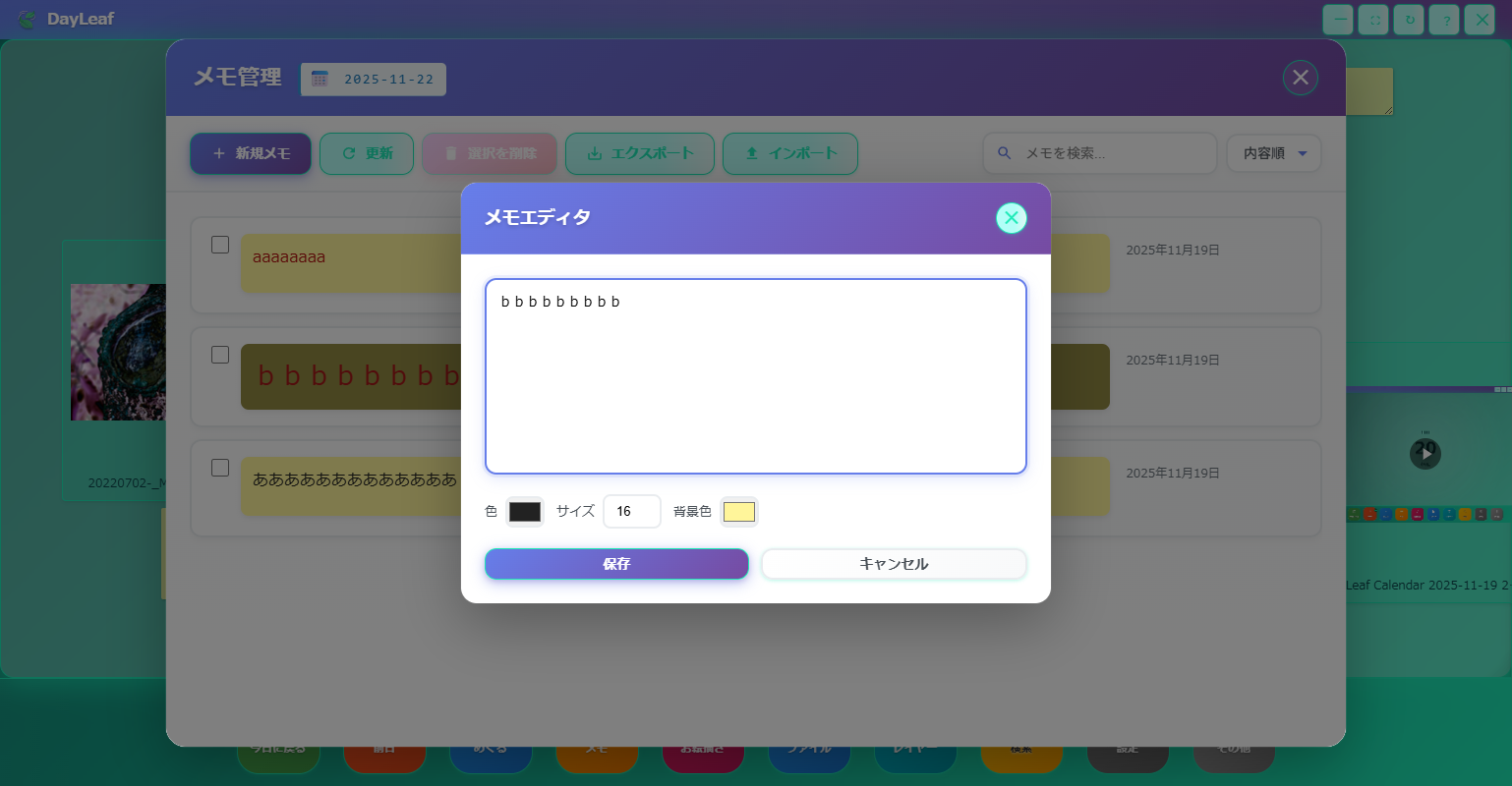Click the サイズ font size field
Viewport: 1512px width, 786px height.
point(631,512)
